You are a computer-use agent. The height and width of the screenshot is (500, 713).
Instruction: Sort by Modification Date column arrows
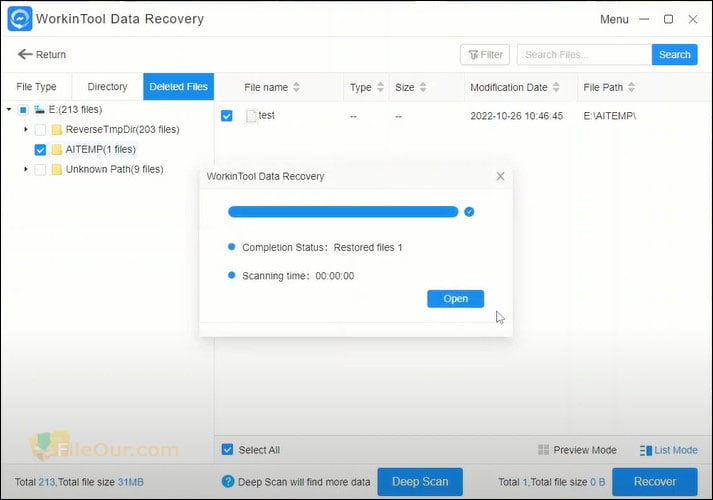[556, 87]
